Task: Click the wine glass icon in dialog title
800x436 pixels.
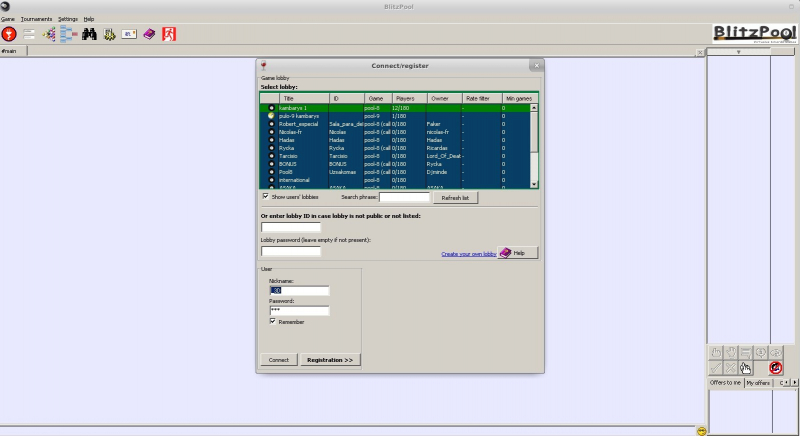Action: [x=264, y=65]
